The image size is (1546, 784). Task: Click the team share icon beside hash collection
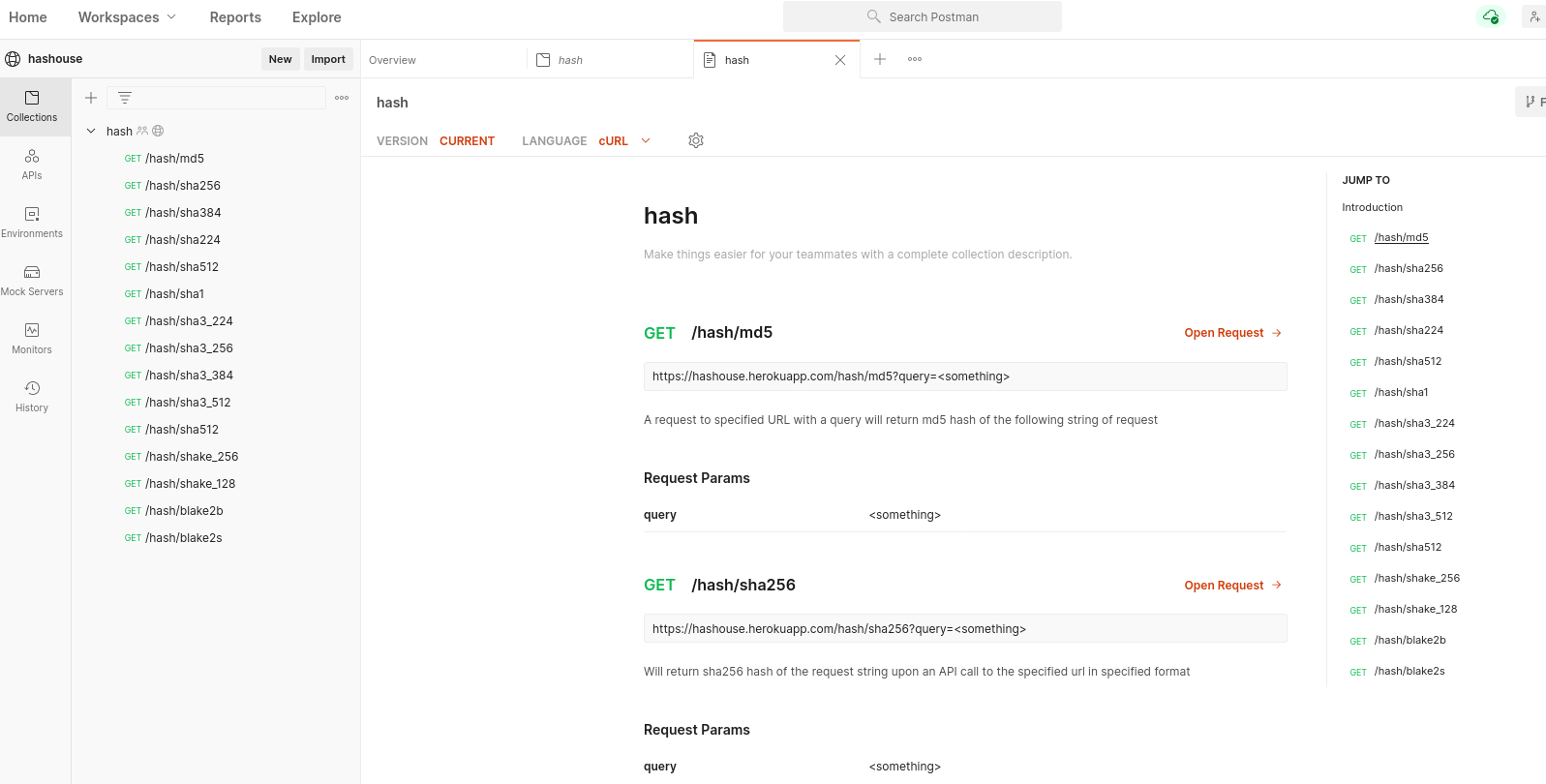click(x=142, y=131)
